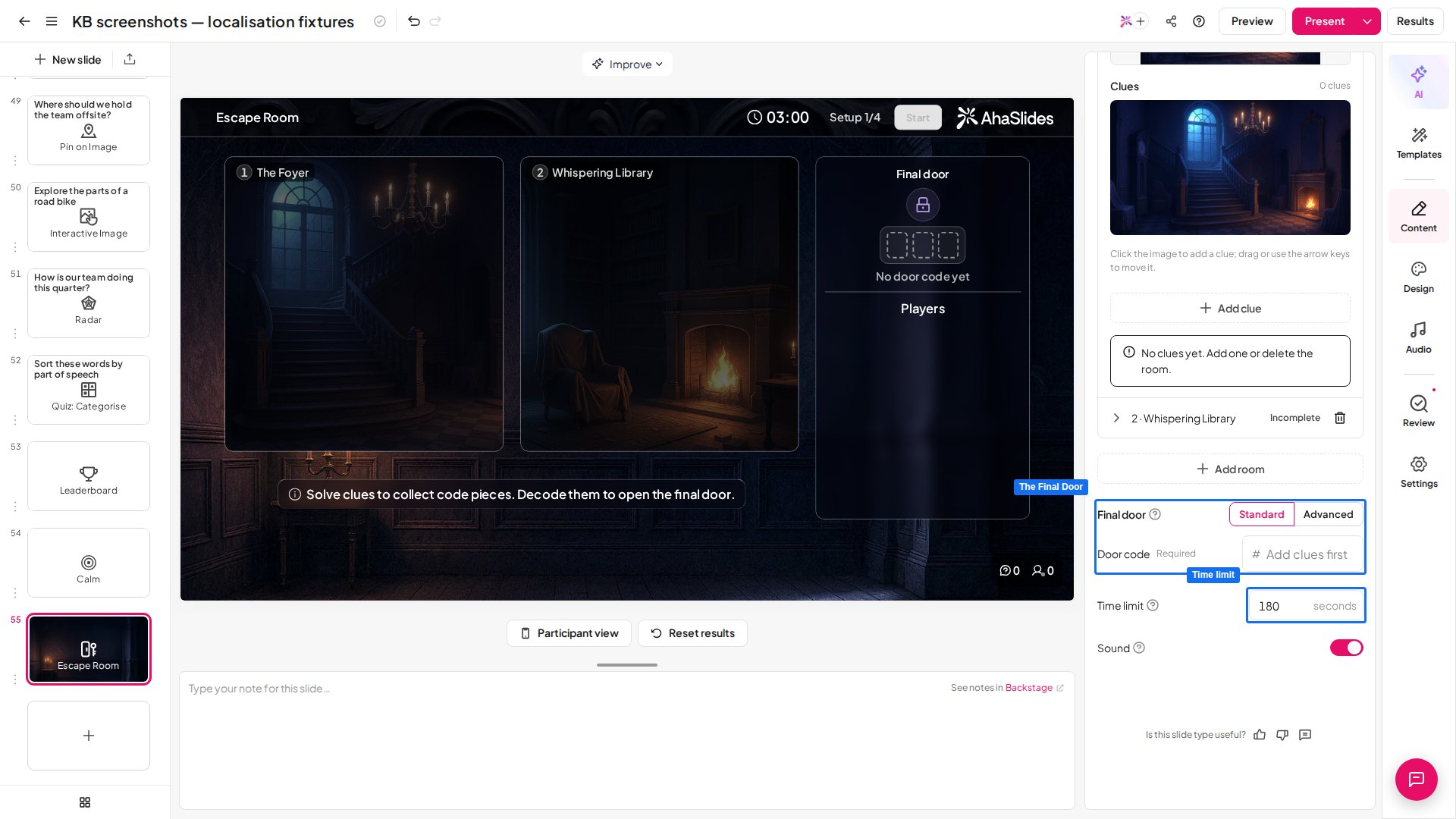Image resolution: width=1456 pixels, height=819 pixels.
Task: Click the share icon in top bar
Action: coord(1172,21)
